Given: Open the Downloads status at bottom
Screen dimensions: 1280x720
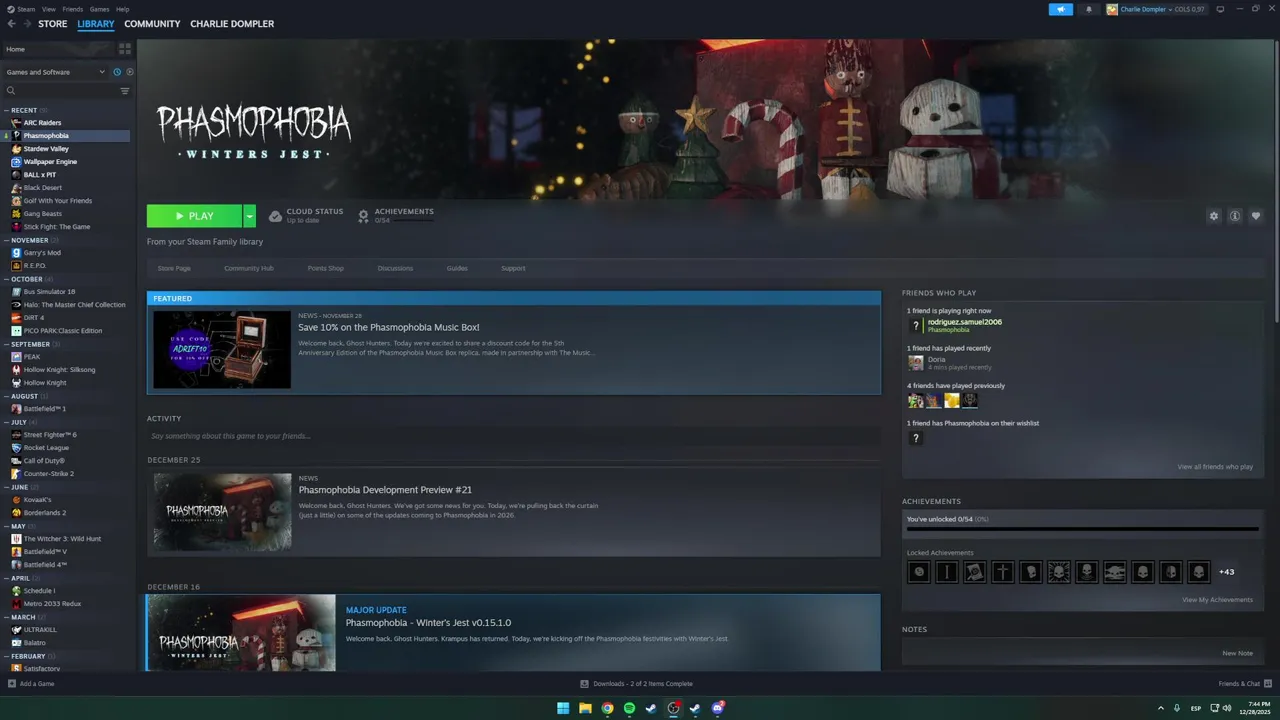Looking at the screenshot, I should 636,684.
